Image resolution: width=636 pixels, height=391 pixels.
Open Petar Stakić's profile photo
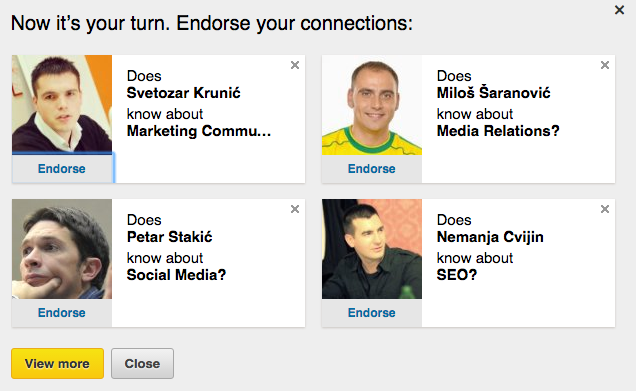(62, 249)
